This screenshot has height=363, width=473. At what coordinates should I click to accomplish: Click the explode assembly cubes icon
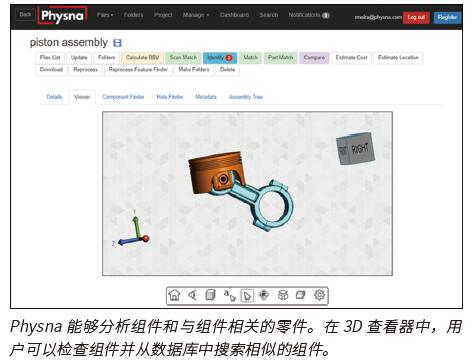click(x=283, y=295)
